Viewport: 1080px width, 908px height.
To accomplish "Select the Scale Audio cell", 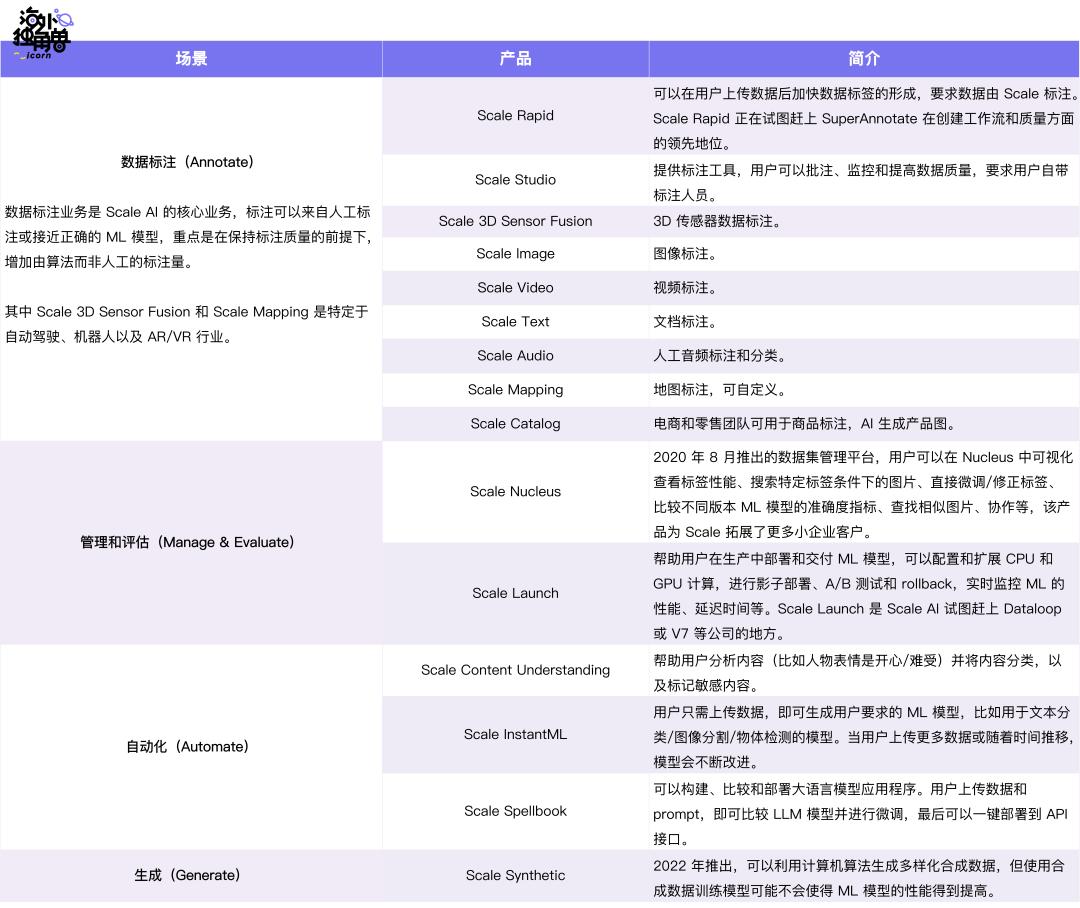I will click(x=515, y=355).
